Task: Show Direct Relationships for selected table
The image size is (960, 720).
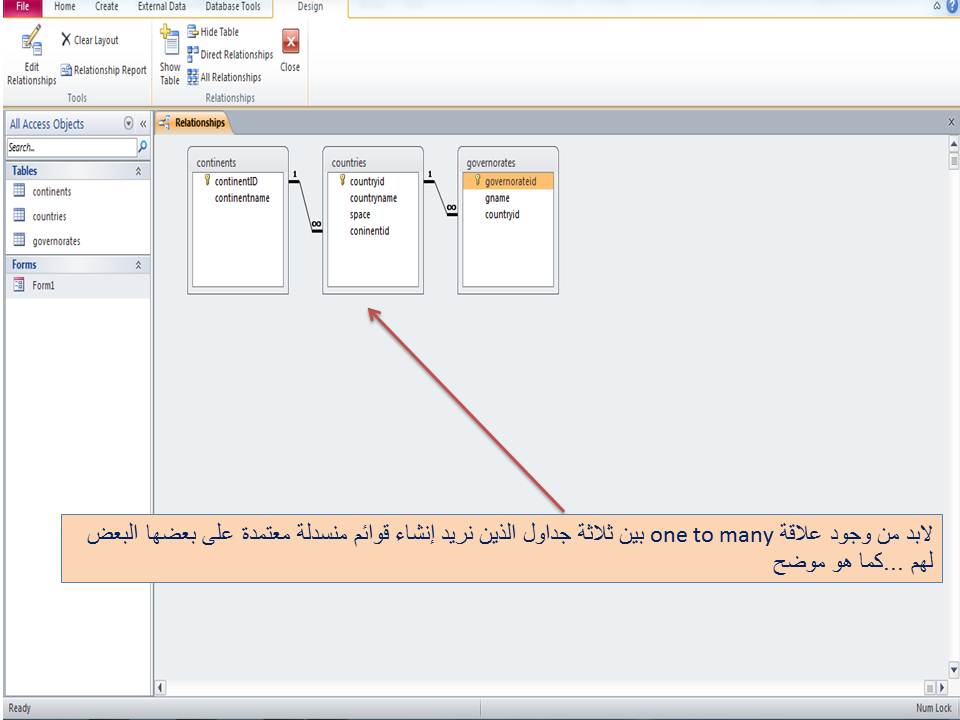Action: (x=230, y=54)
